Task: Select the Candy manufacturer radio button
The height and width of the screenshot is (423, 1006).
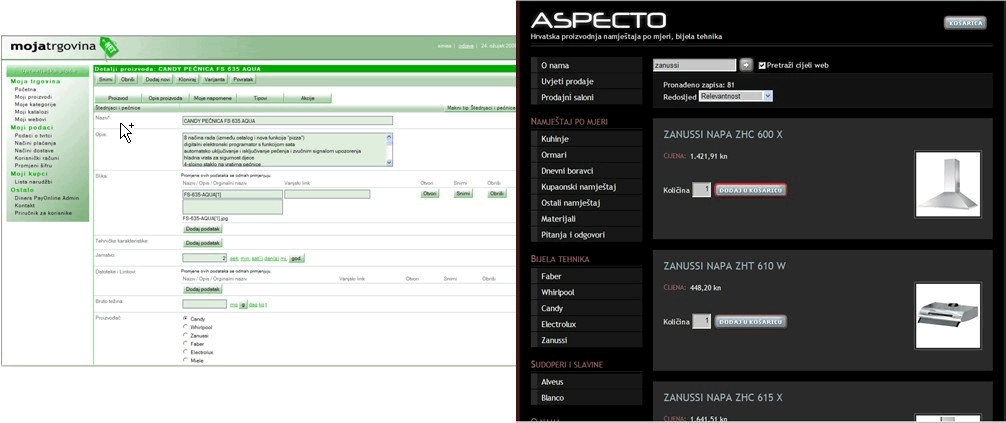Action: pyautogui.click(x=185, y=318)
